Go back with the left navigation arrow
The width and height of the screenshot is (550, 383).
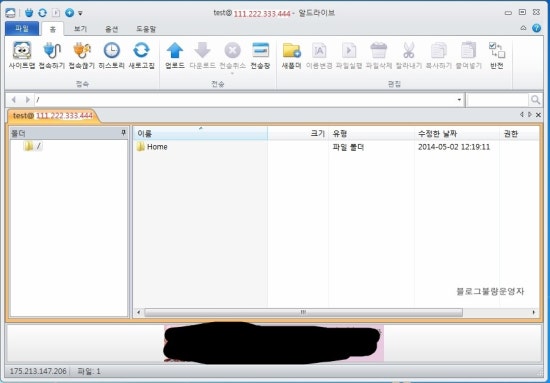click(14, 100)
